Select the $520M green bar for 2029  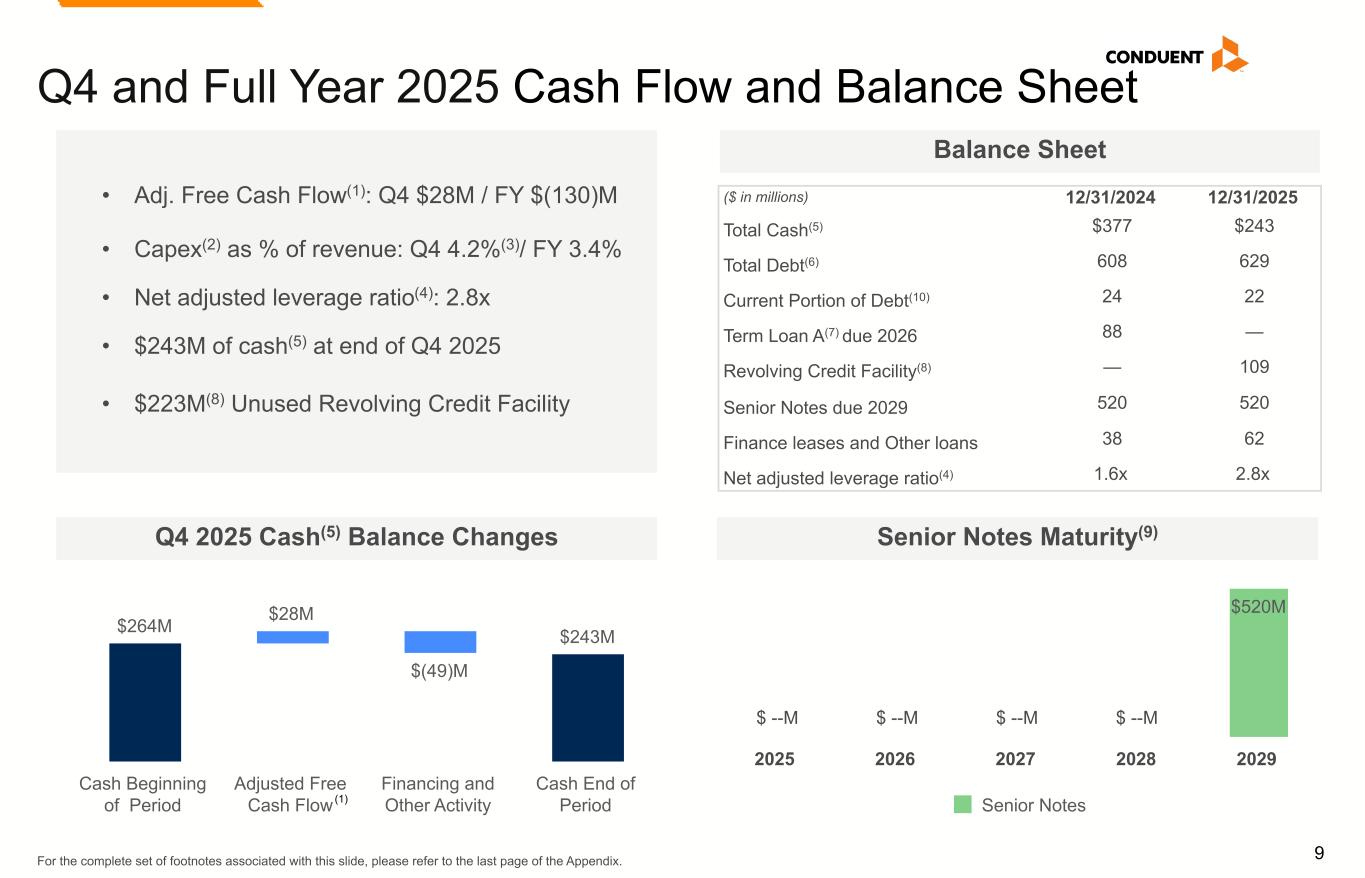(1258, 662)
